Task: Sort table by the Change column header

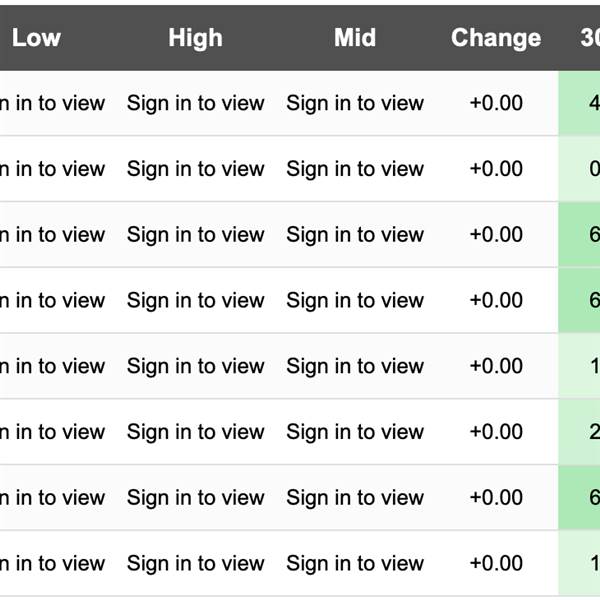Action: [496, 38]
